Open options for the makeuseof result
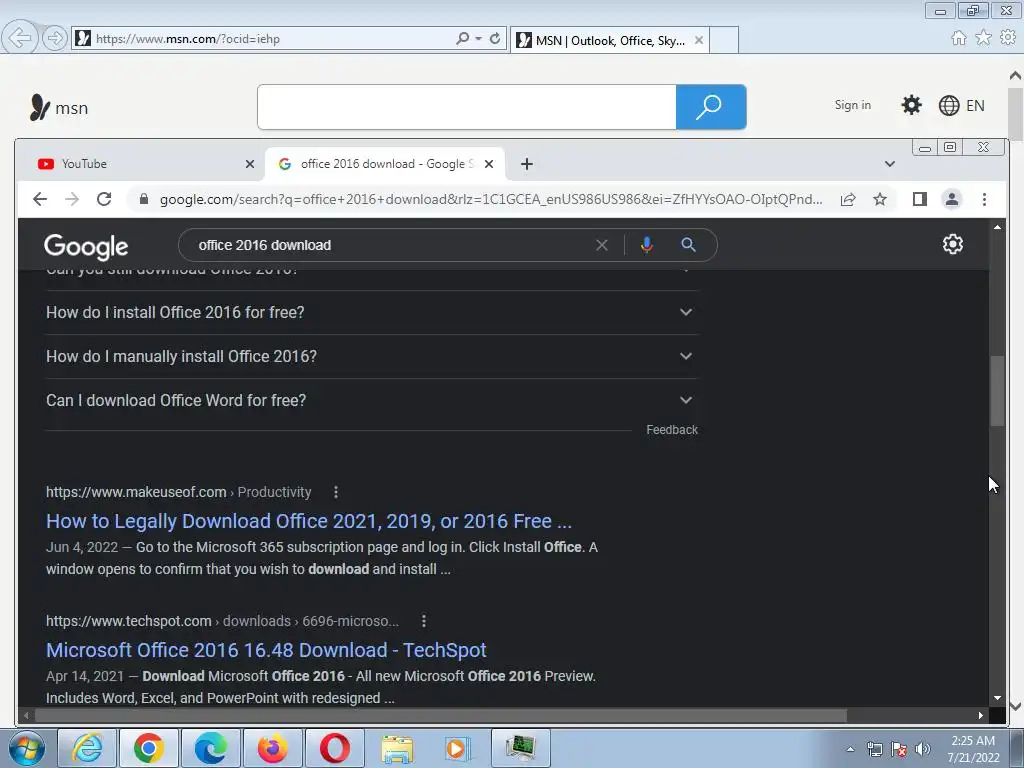The width and height of the screenshot is (1024, 768). 336,492
